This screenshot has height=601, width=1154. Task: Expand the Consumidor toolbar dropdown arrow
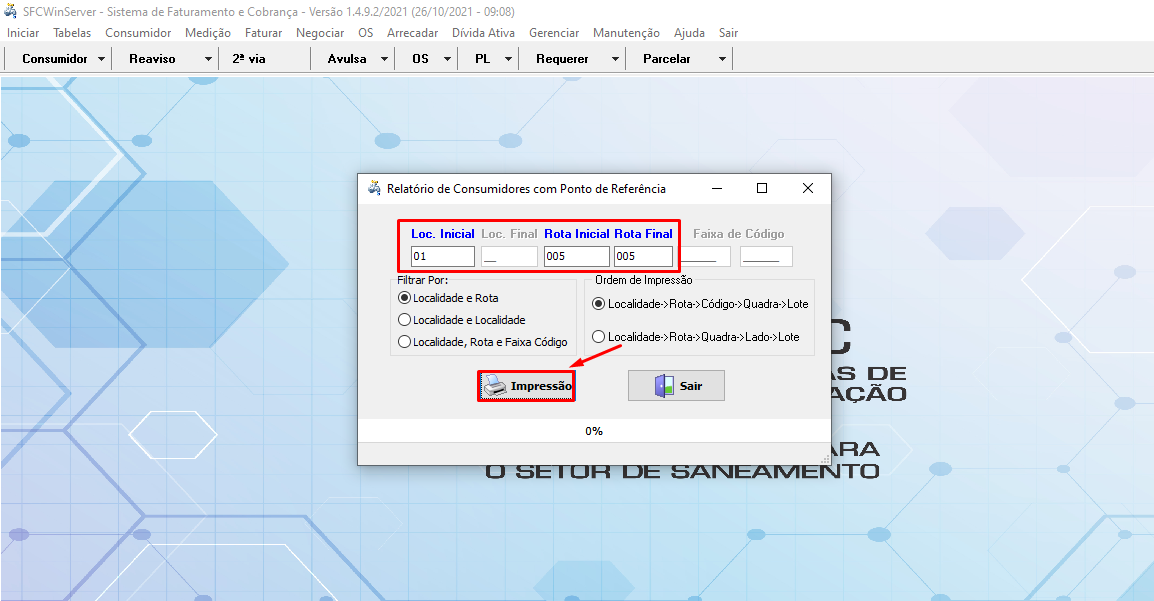[x=102, y=59]
